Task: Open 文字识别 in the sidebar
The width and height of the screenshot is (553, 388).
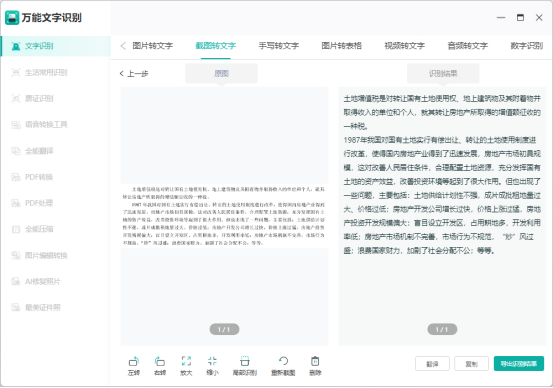Action: point(56,46)
